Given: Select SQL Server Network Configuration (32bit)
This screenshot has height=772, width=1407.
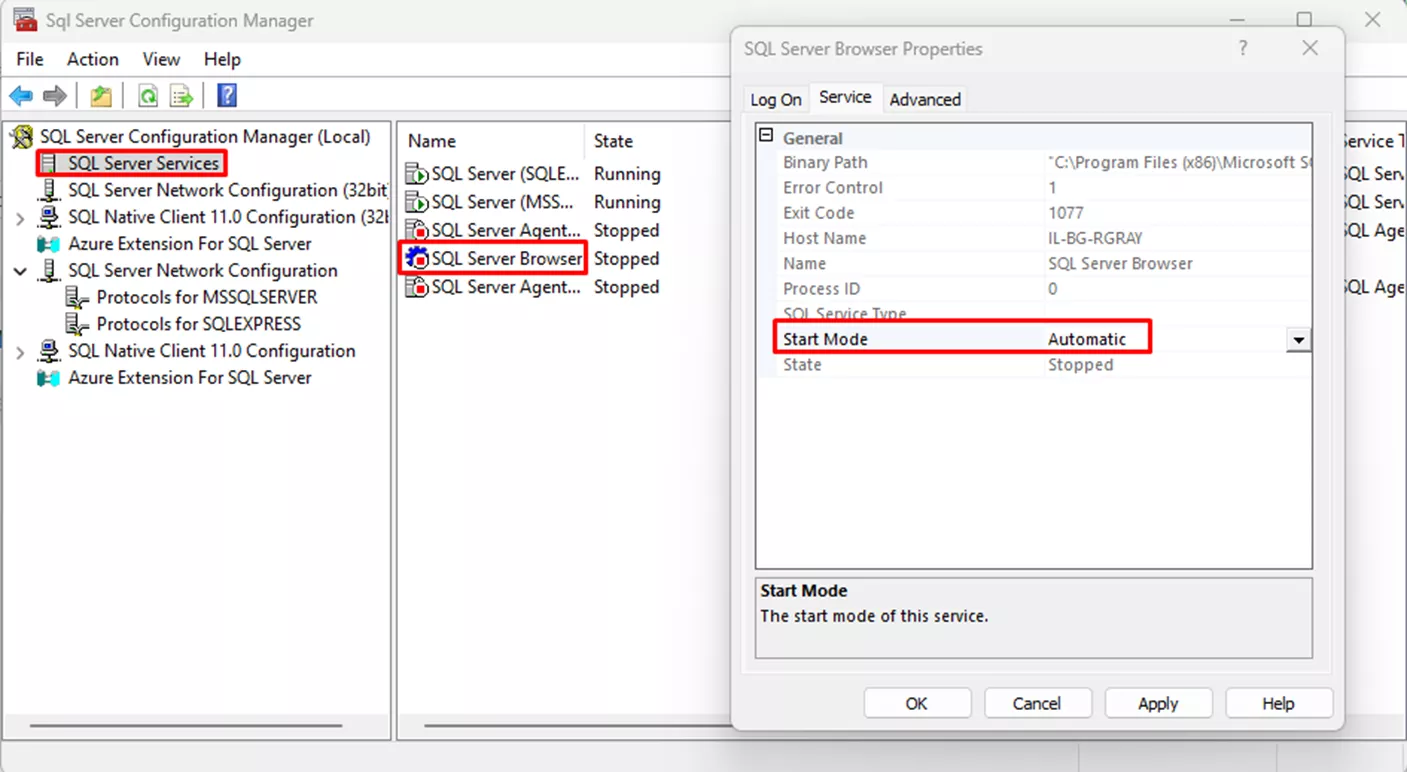Looking at the screenshot, I should click(228, 191).
